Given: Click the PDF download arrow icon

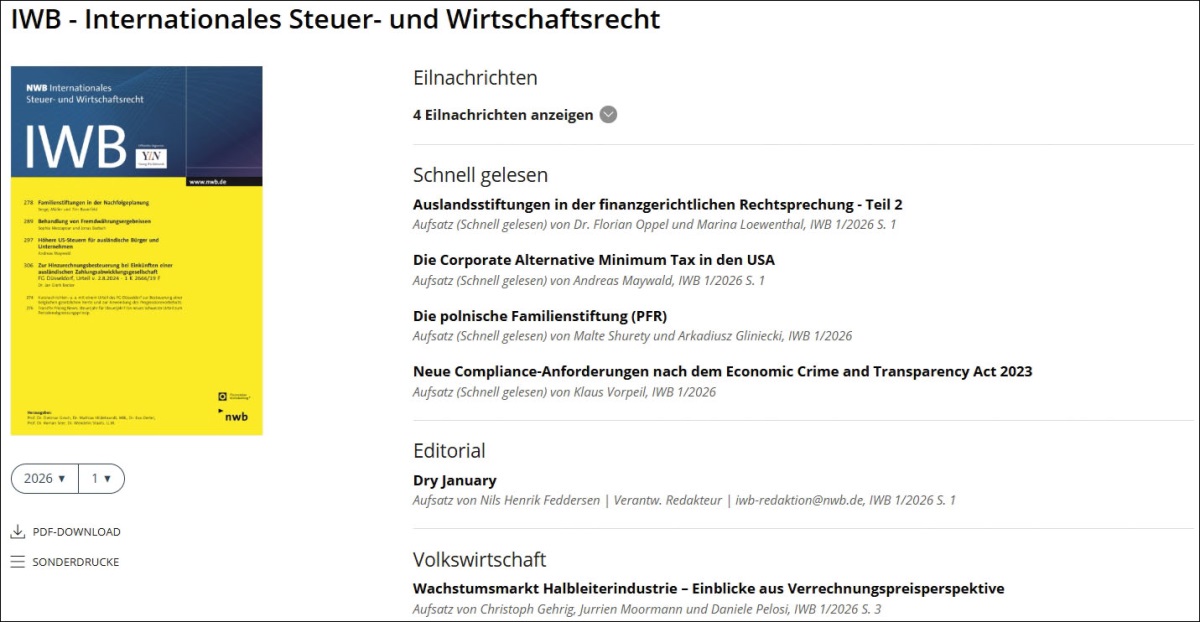Looking at the screenshot, I should pyautogui.click(x=17, y=532).
